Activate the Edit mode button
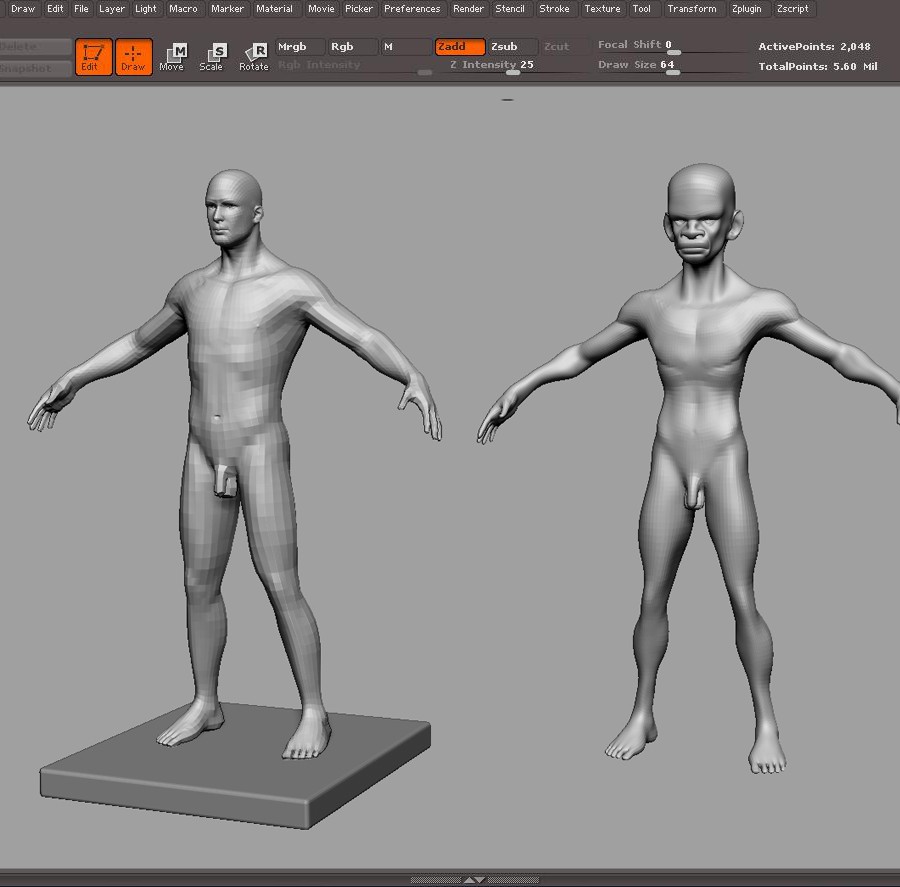This screenshot has width=900, height=887. point(93,56)
